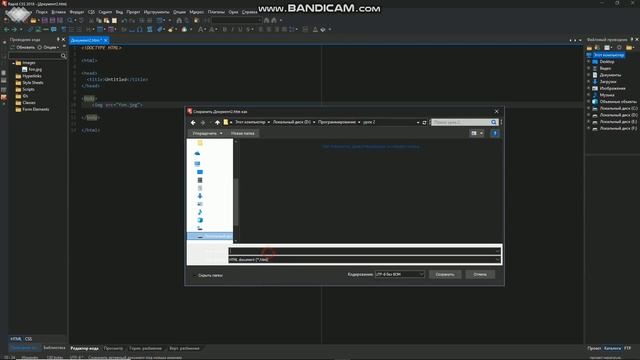The height and width of the screenshot is (360, 640).
Task: Click the magnifier in save dialog search box
Action: tap(494, 122)
